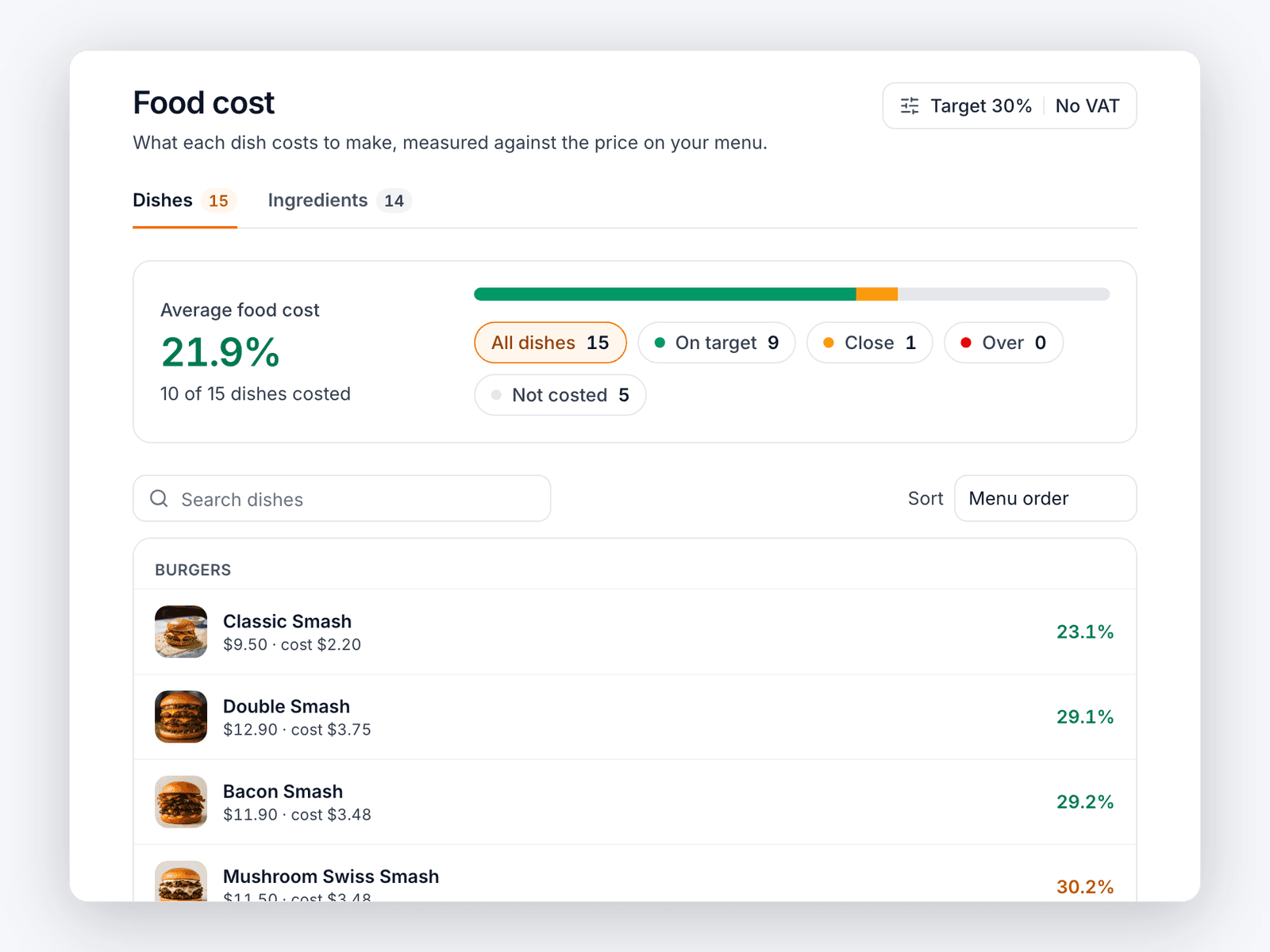1270x952 pixels.
Task: Click the orange segment of cost bar
Action: 877,294
